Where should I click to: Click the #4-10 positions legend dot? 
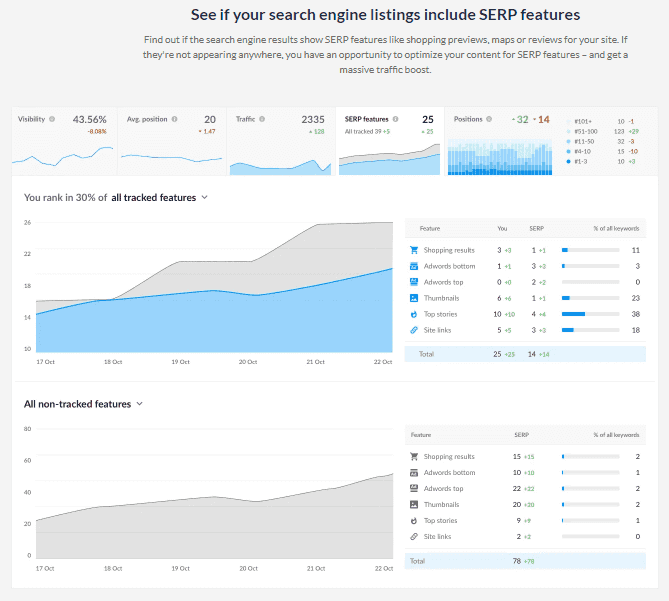(x=568, y=151)
